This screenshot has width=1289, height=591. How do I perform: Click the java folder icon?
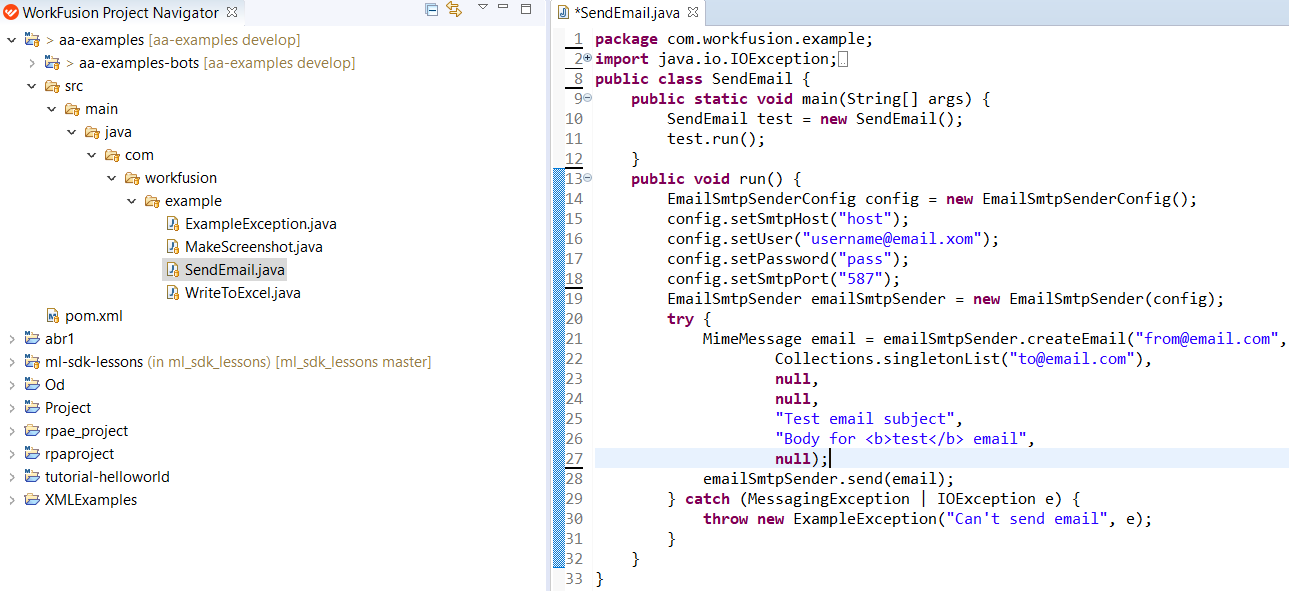[92, 132]
